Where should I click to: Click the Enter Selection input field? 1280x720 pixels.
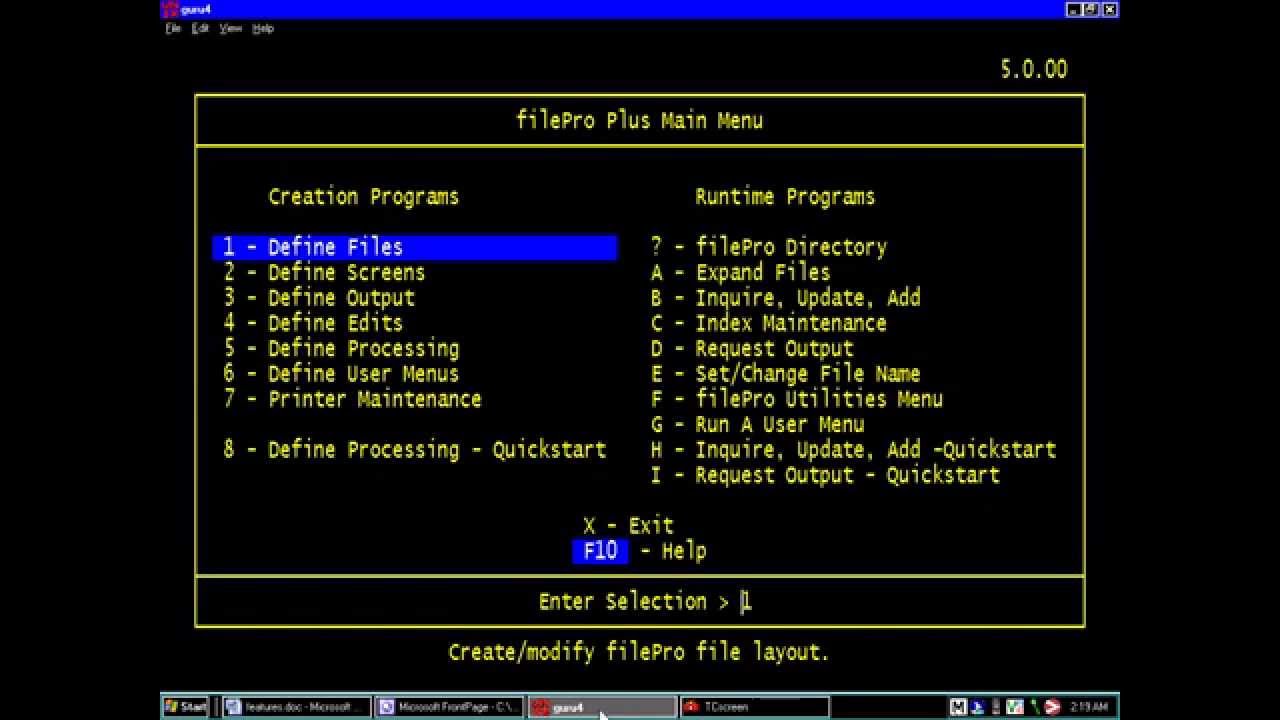coord(746,602)
